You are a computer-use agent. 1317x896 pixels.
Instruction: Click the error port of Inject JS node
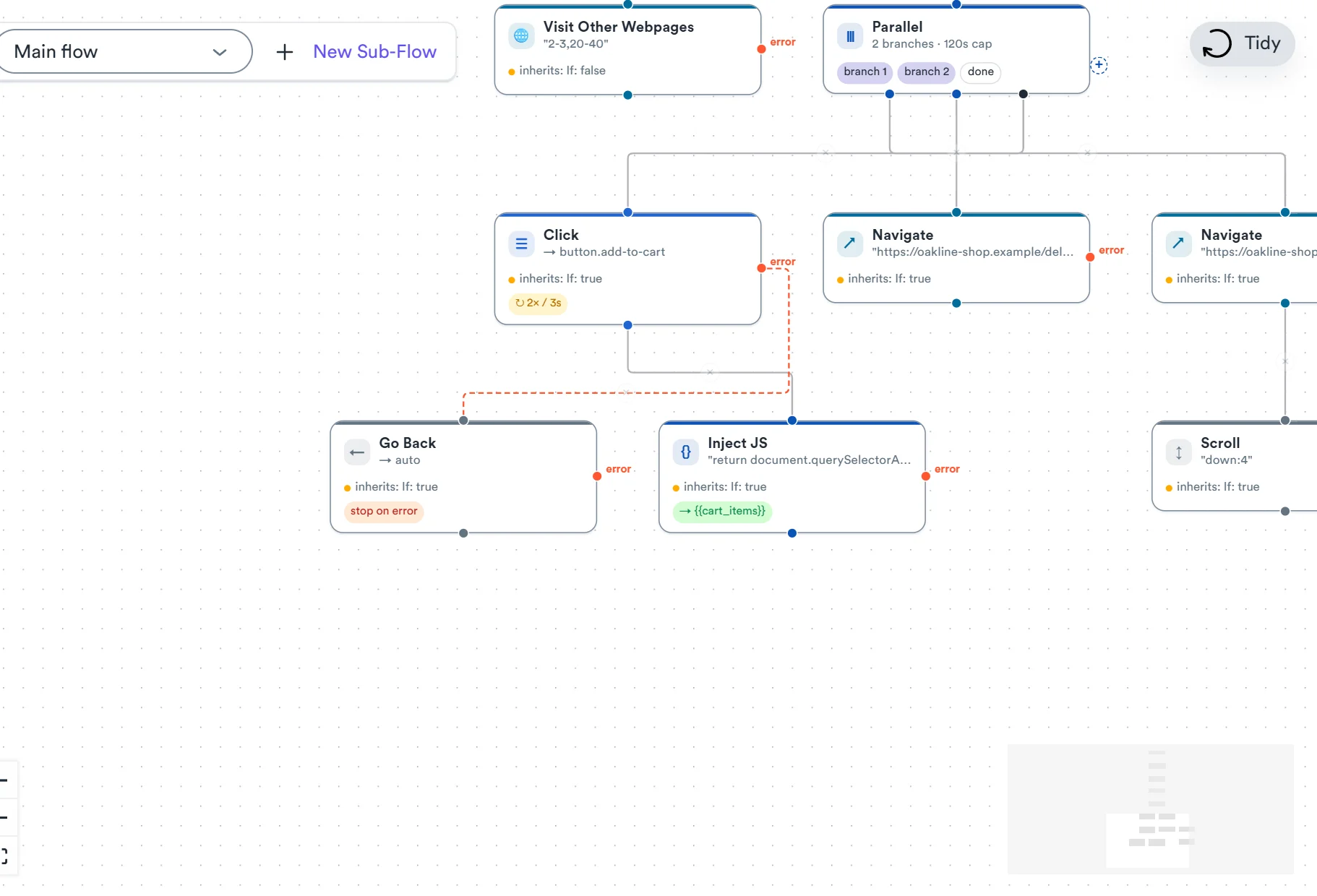(926, 476)
